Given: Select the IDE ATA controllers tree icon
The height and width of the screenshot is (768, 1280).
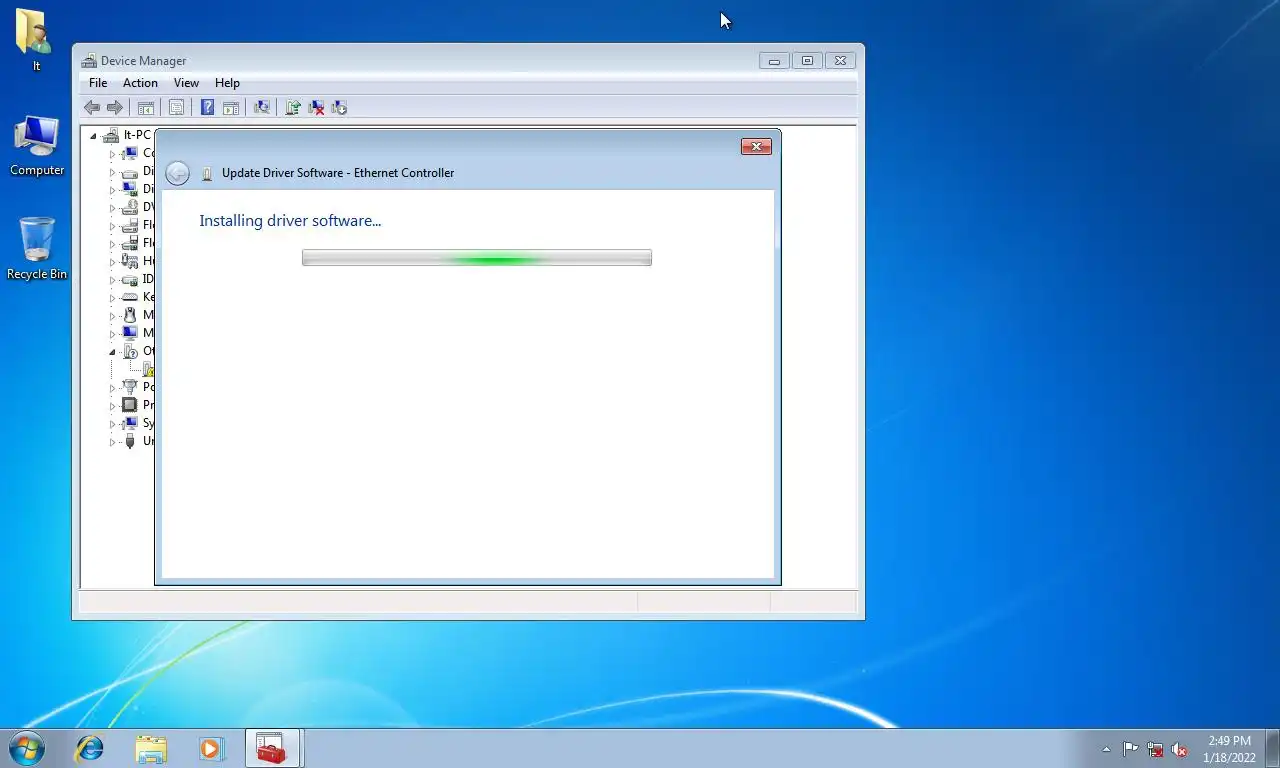Looking at the screenshot, I should click(x=129, y=279).
